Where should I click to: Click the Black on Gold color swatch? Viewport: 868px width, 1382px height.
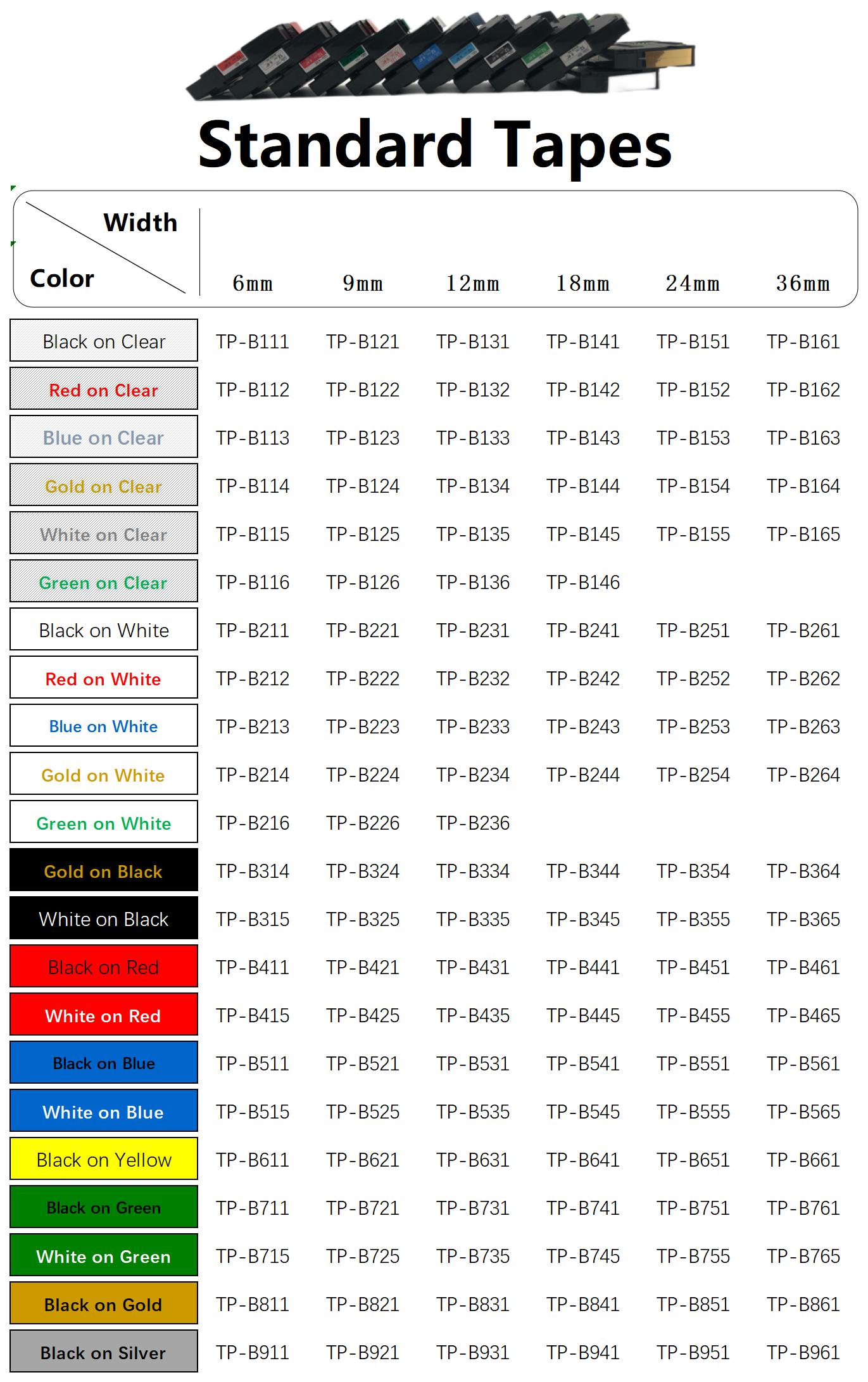click(104, 1303)
